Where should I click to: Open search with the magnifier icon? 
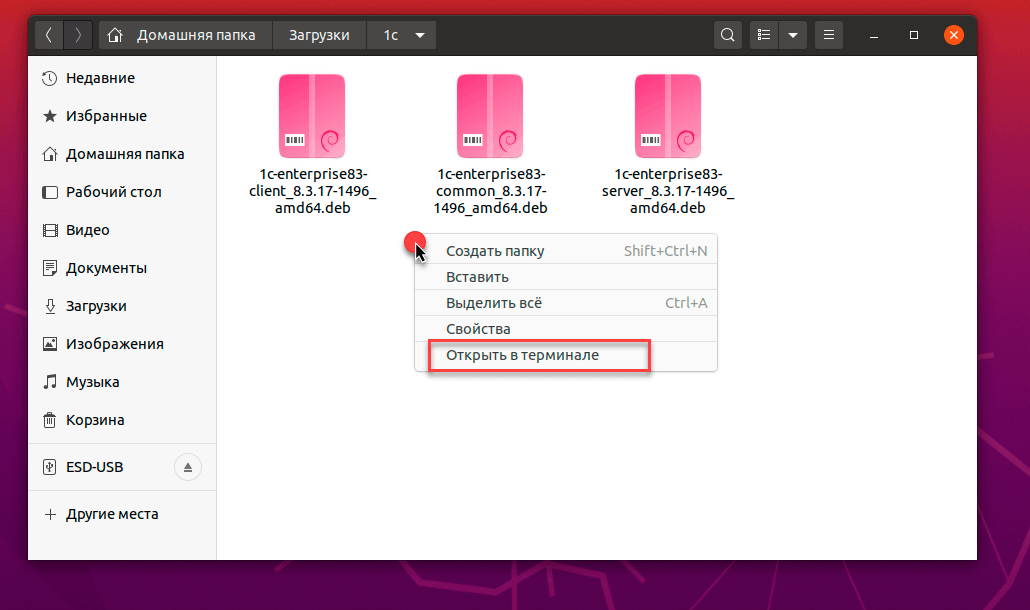[727, 35]
